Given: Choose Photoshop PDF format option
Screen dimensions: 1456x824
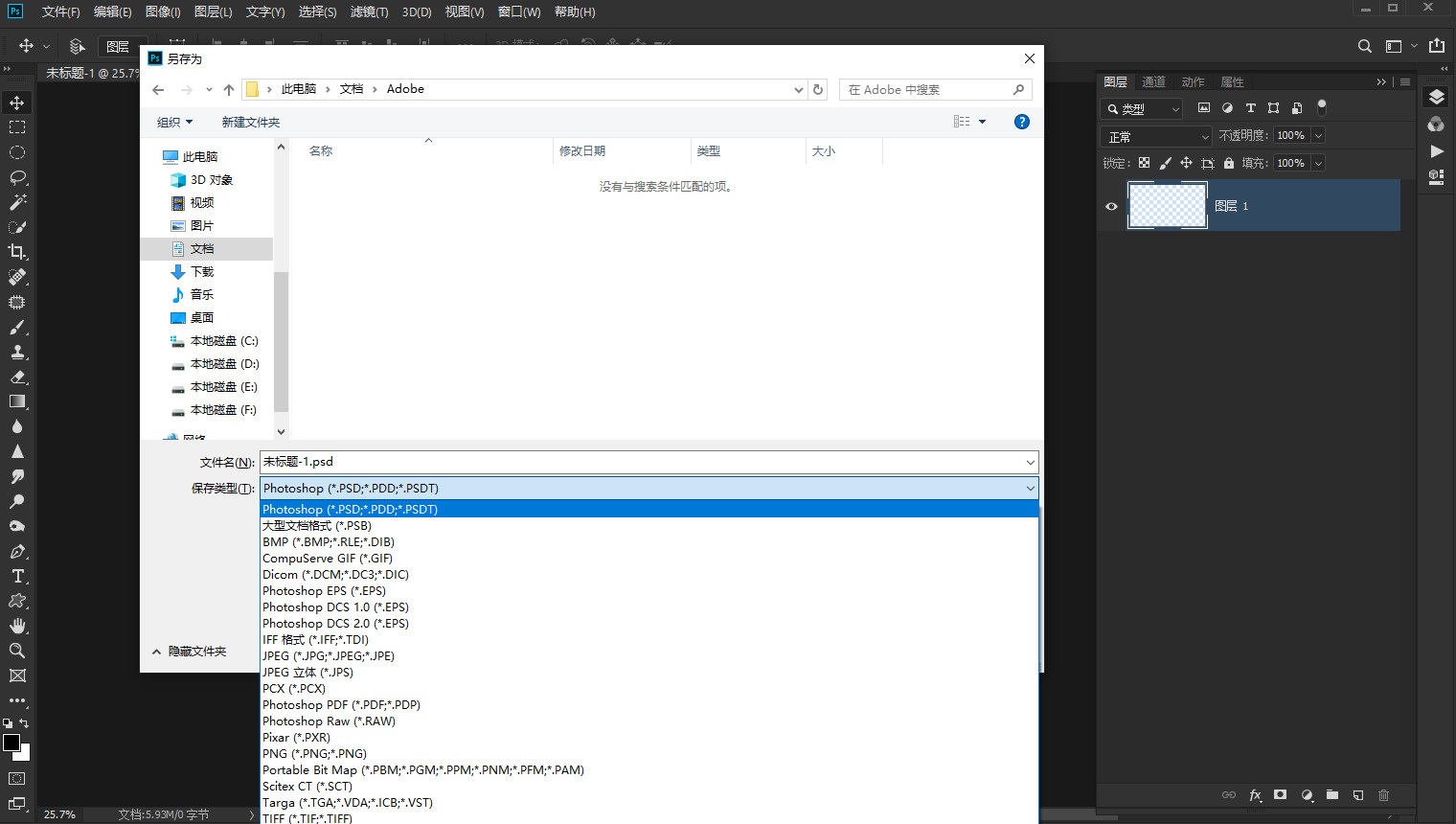Looking at the screenshot, I should coord(649,705).
